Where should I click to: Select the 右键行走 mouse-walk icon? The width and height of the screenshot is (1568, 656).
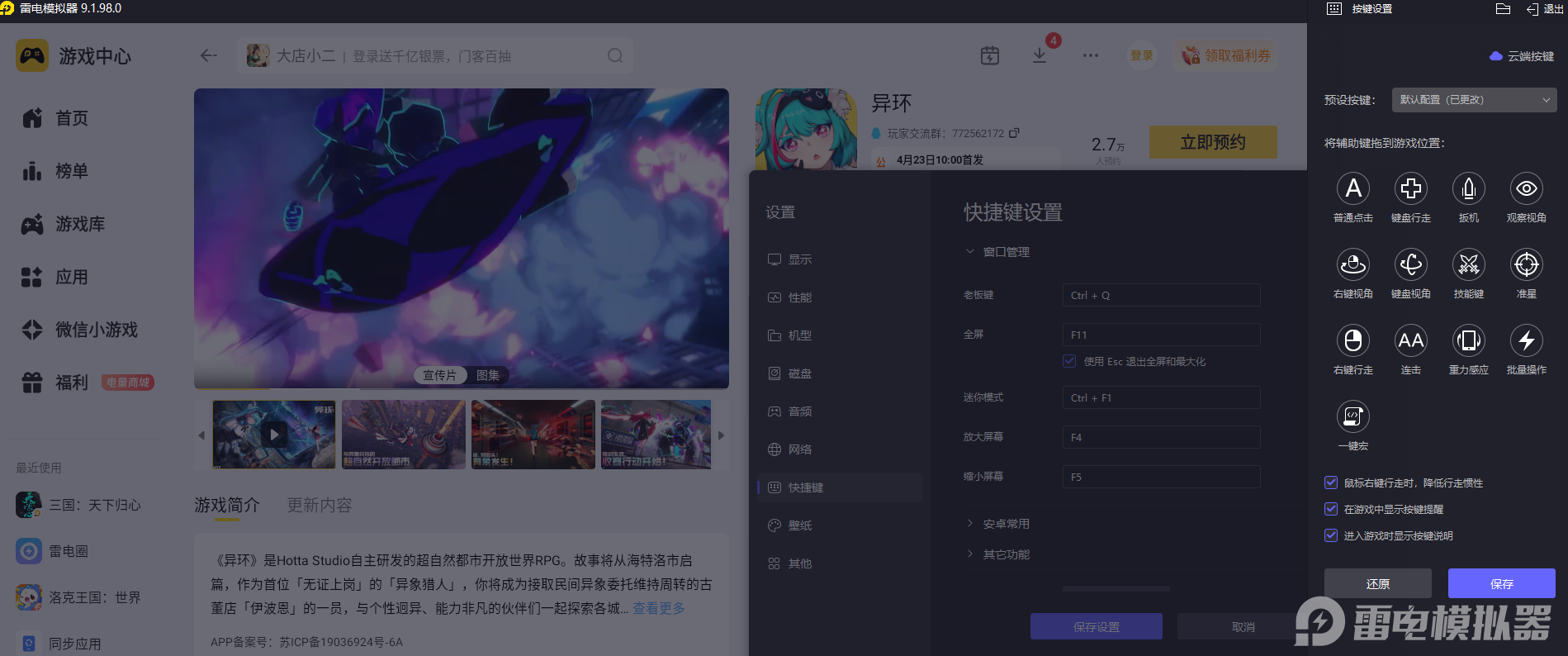(x=1352, y=340)
